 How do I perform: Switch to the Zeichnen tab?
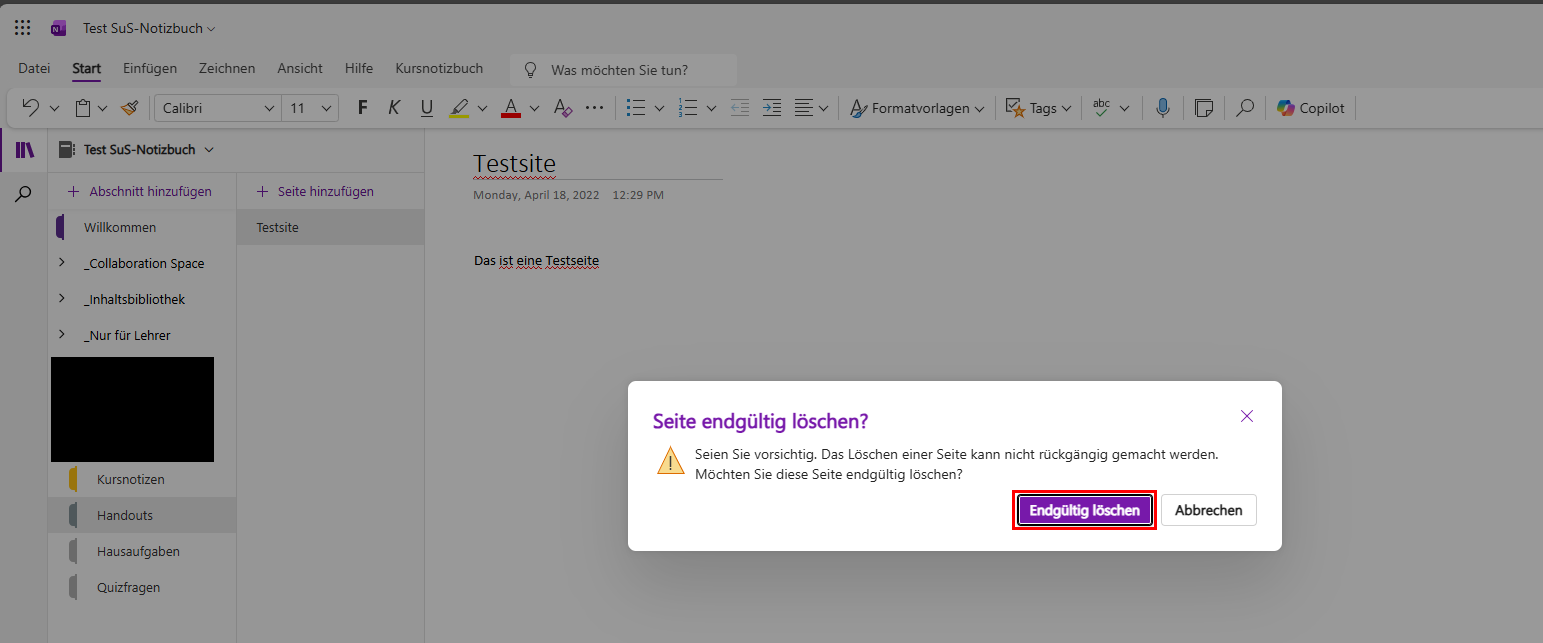pos(227,68)
